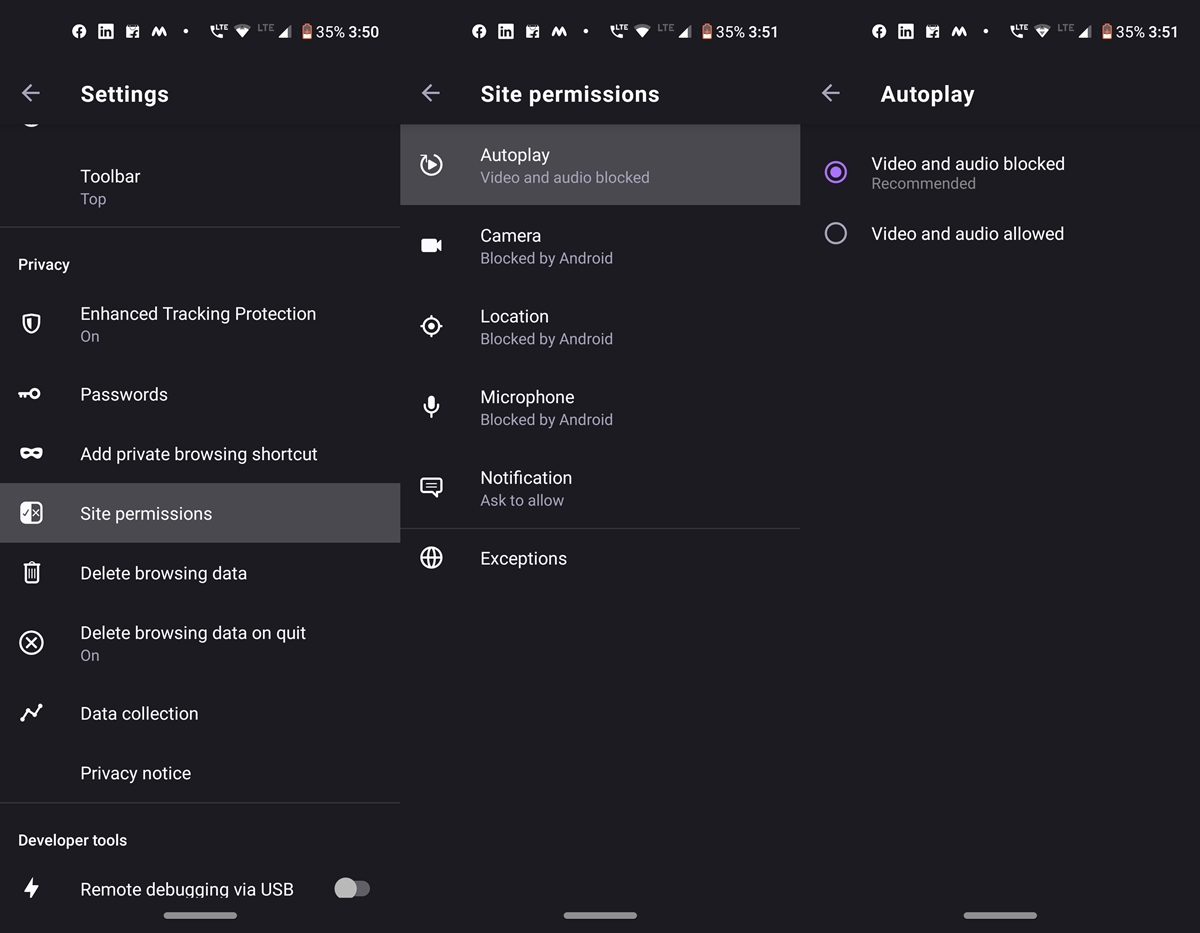Toggle Remote debugging via USB switch
The image size is (1200, 933).
[x=352, y=888]
